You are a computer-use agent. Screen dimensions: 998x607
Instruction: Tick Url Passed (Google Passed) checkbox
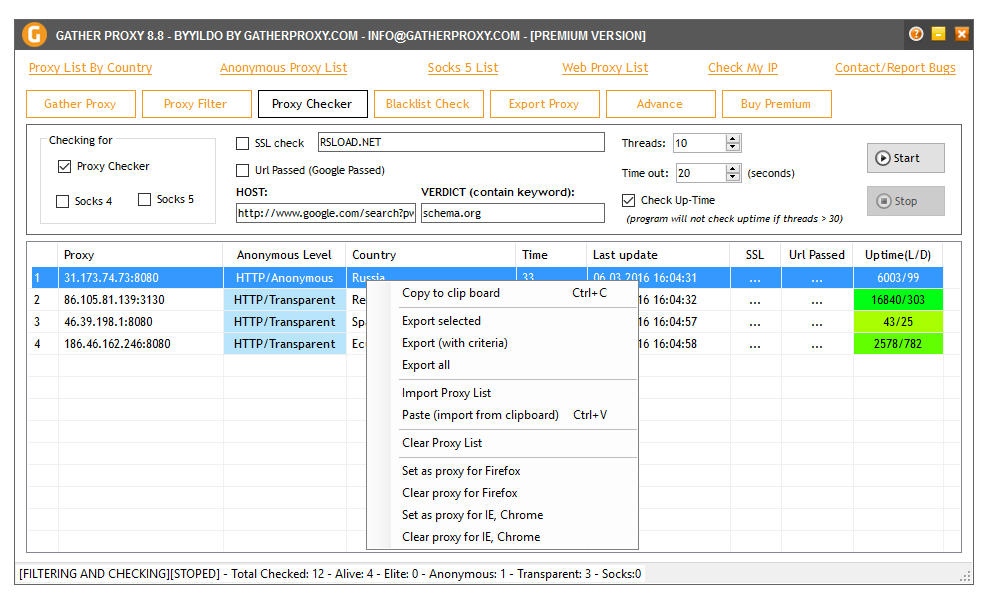[x=242, y=171]
